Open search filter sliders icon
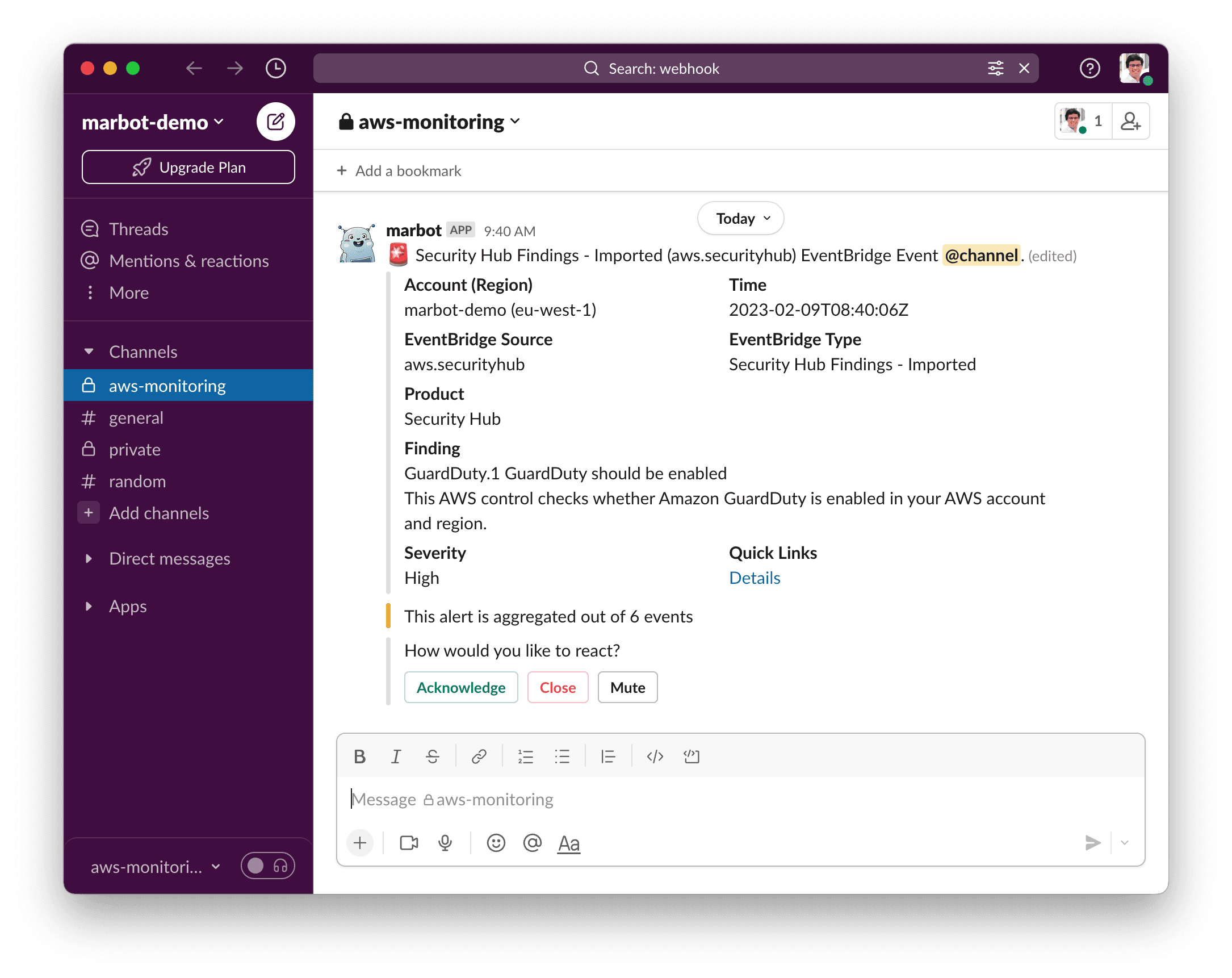The width and height of the screenshot is (1232, 978). [x=995, y=69]
